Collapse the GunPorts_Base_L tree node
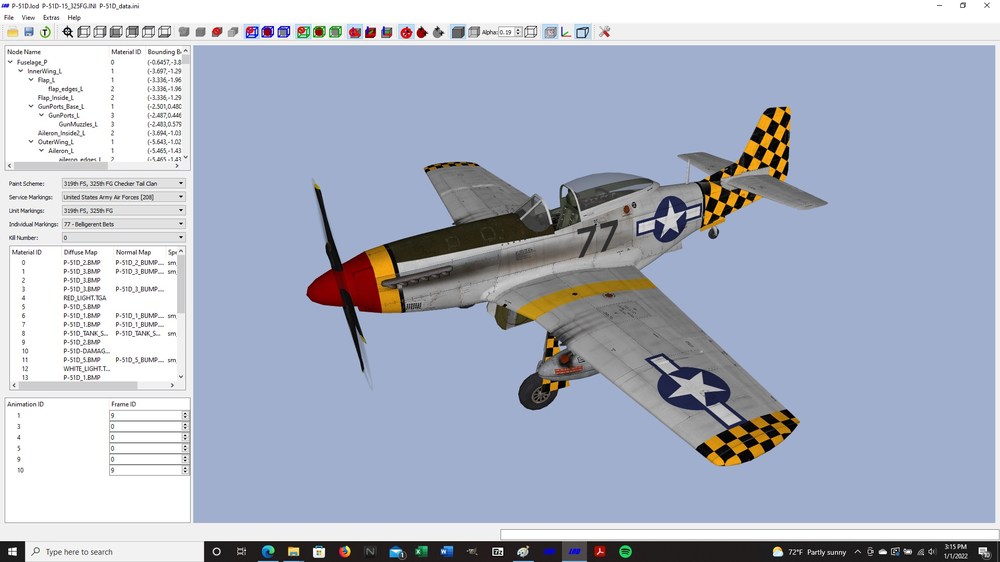The height and width of the screenshot is (562, 1000). click(31, 107)
